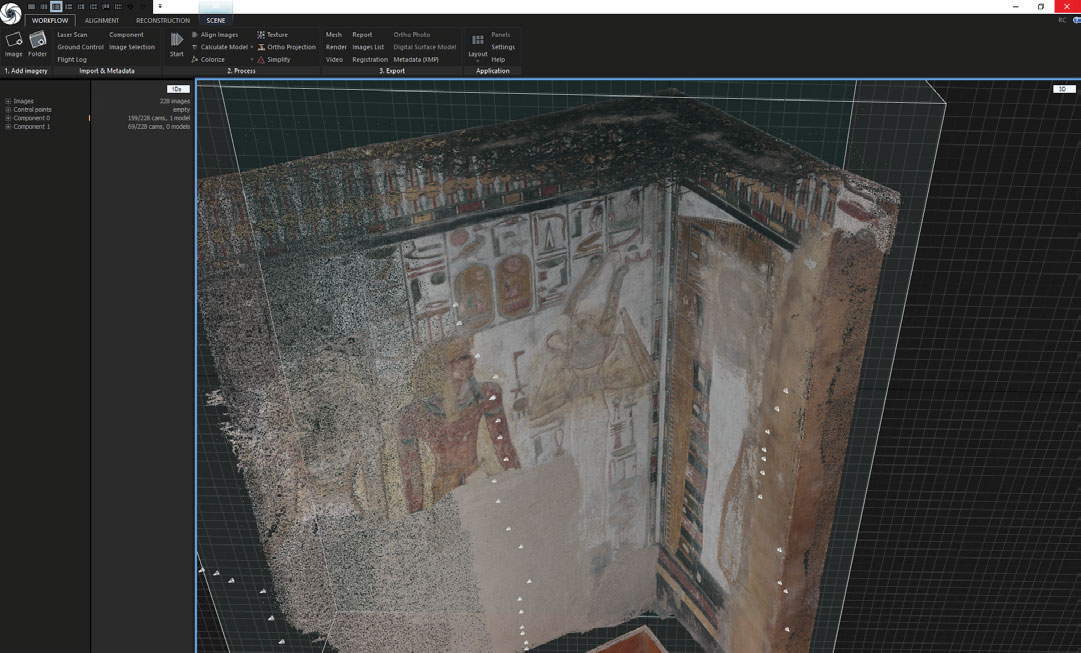Select the Control points row label
This screenshot has height=653, width=1081.
(32, 110)
